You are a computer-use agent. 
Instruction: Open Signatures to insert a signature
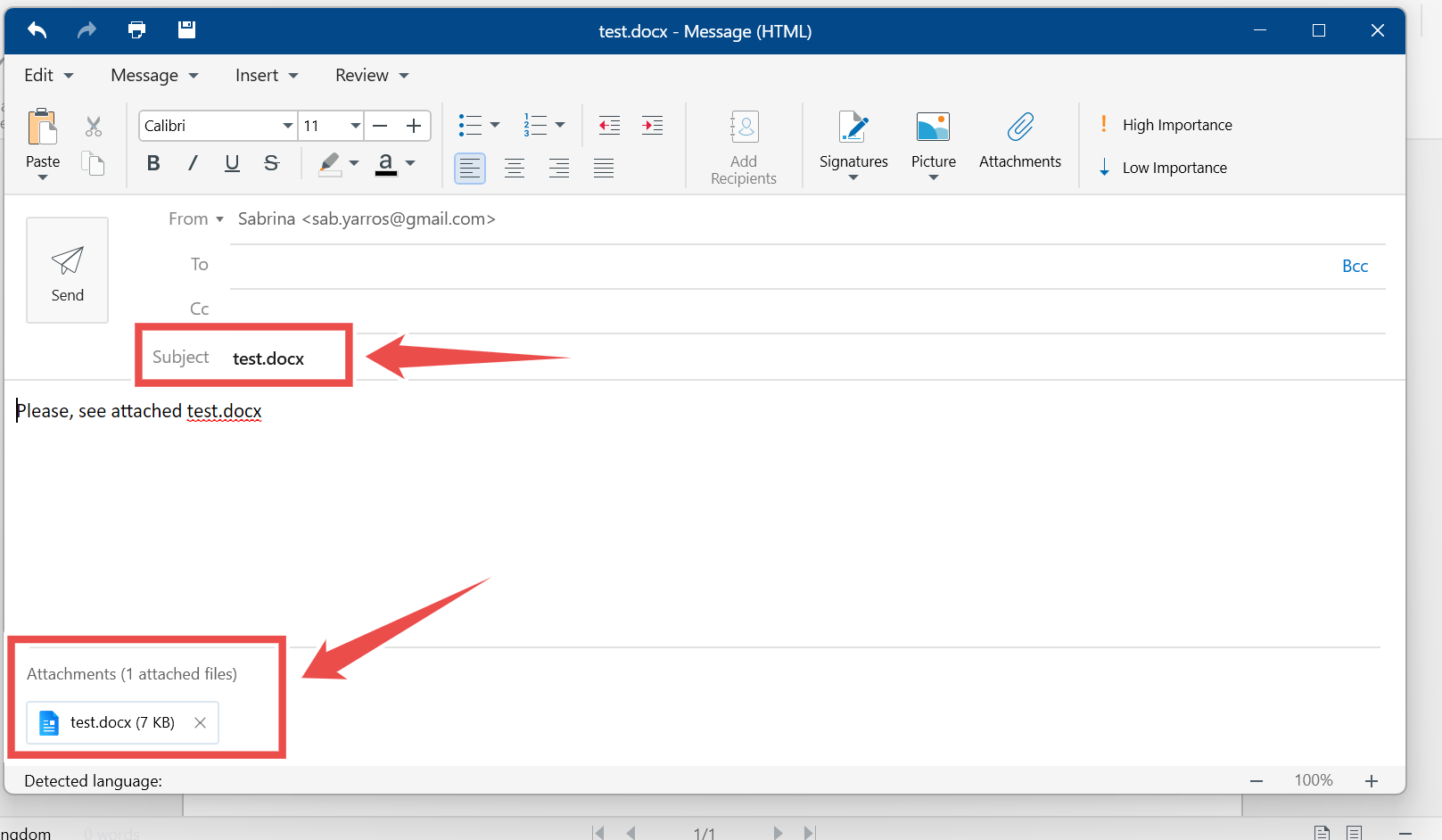[853, 143]
